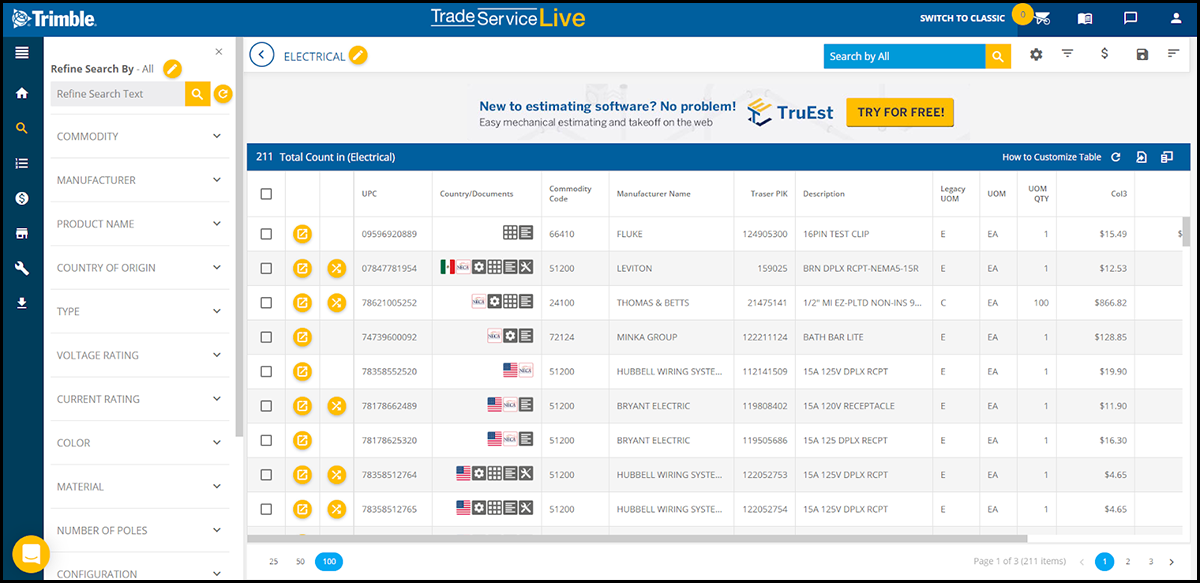The height and width of the screenshot is (583, 1200).
Task: Show 25 items per page
Action: coord(273,562)
